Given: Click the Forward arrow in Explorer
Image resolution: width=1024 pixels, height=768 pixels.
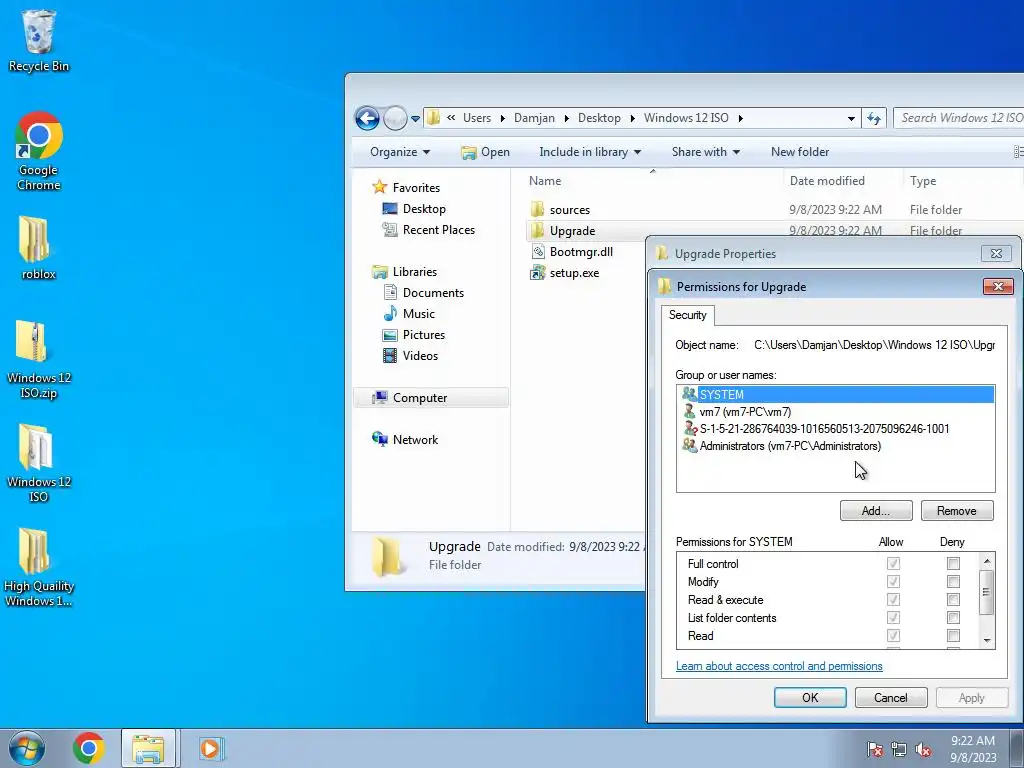Looking at the screenshot, I should click(395, 118).
